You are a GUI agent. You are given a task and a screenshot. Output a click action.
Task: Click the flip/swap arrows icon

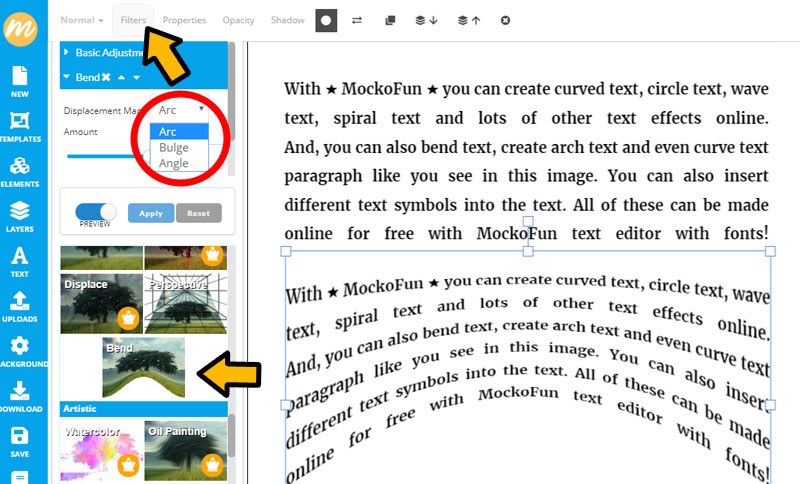(357, 20)
